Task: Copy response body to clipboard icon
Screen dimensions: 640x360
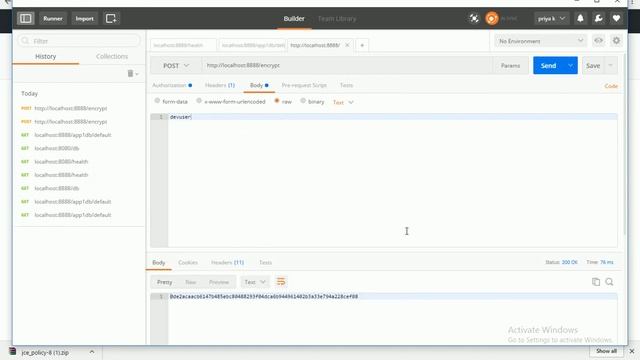Action: tap(596, 282)
